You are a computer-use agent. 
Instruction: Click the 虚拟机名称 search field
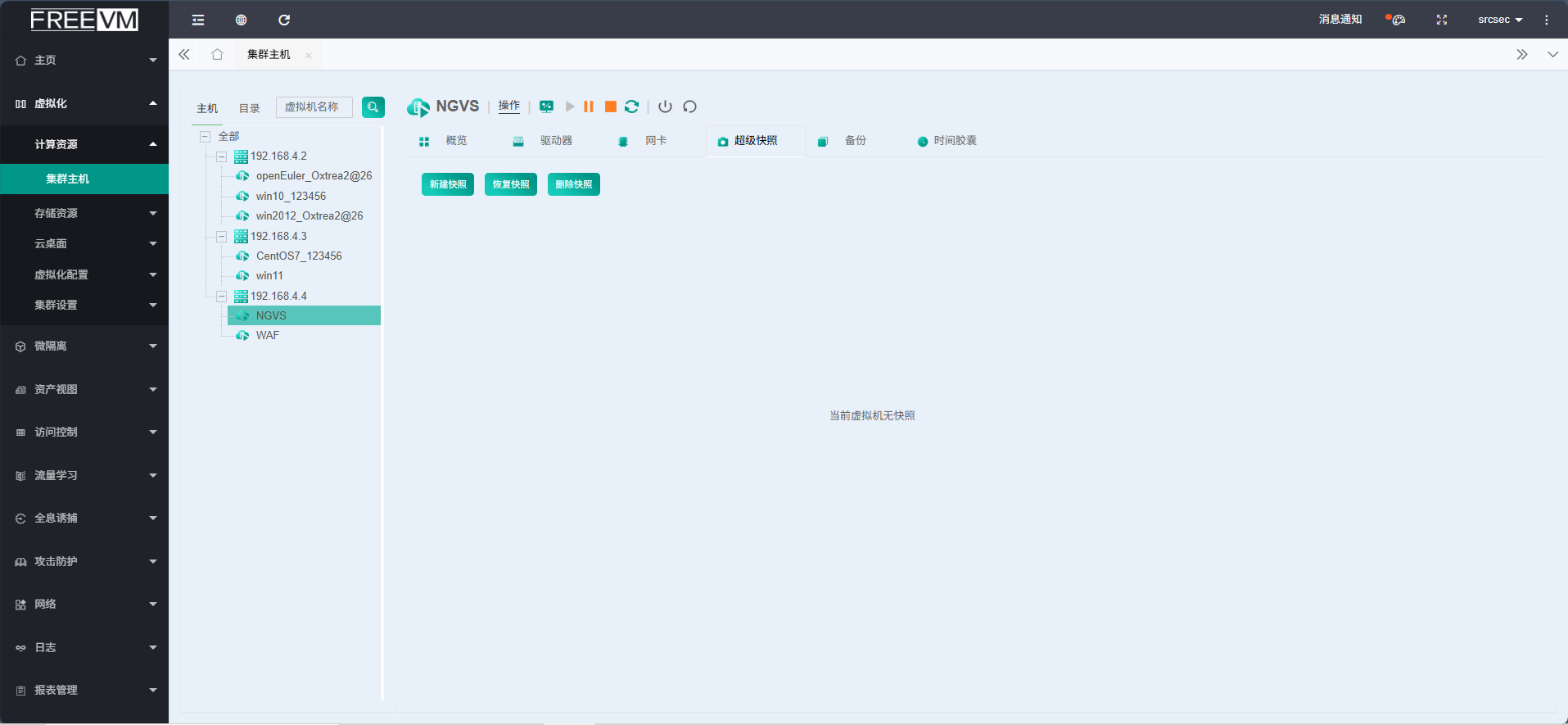click(314, 107)
